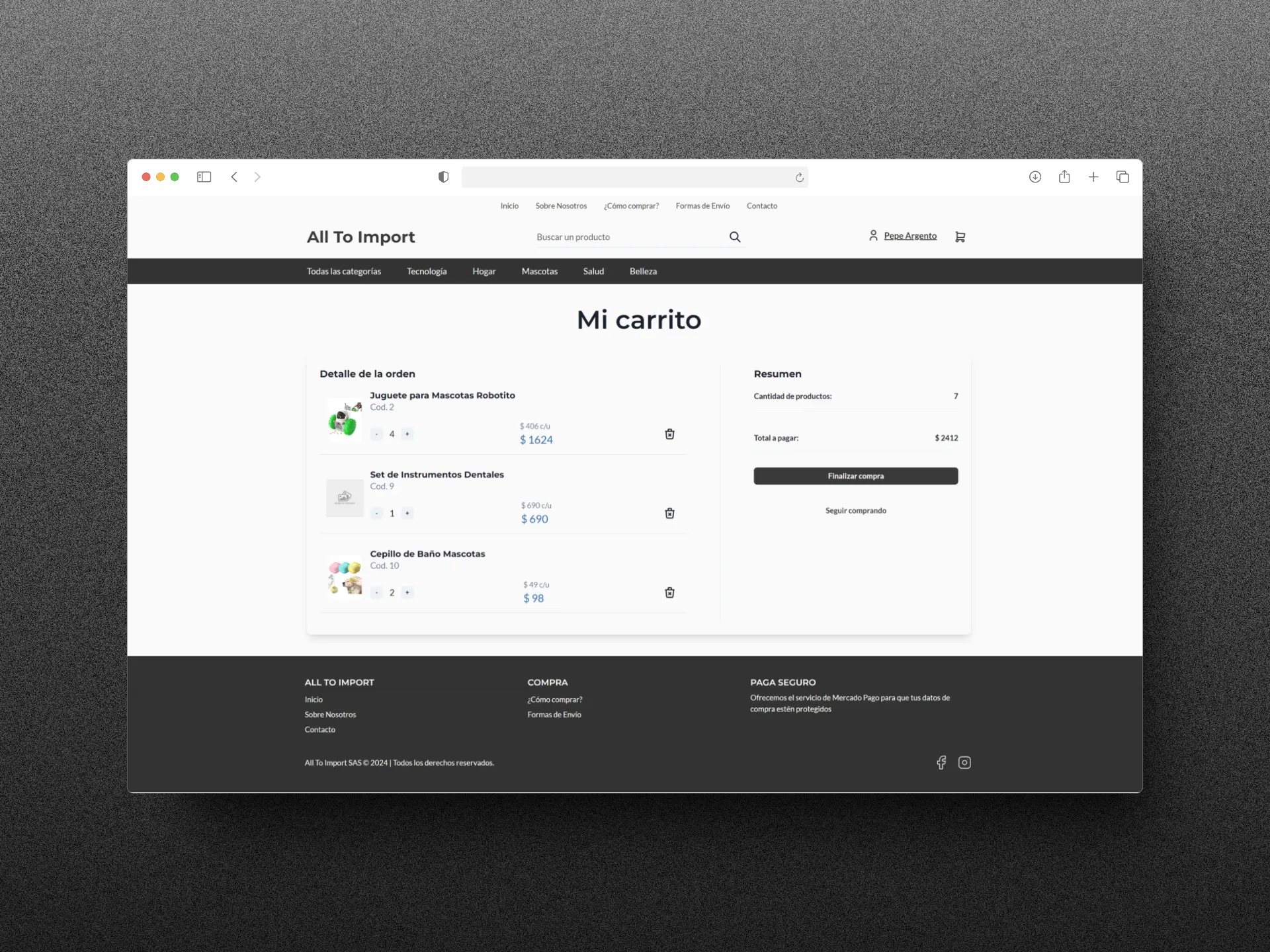Screen dimensions: 1270x952
Task: Open the Belleza category
Action: [x=643, y=272]
